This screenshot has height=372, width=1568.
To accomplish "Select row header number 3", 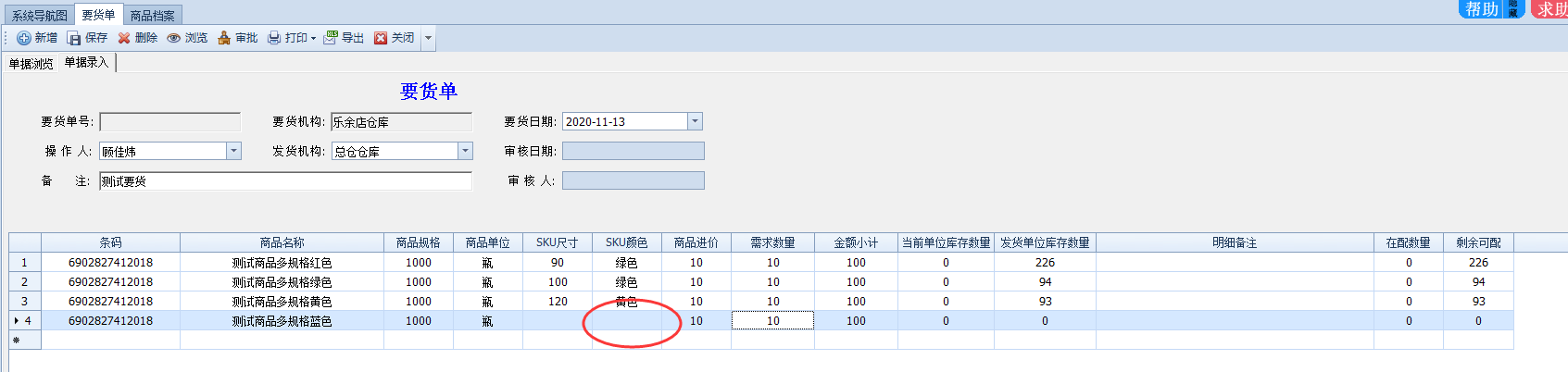I will tap(25, 301).
